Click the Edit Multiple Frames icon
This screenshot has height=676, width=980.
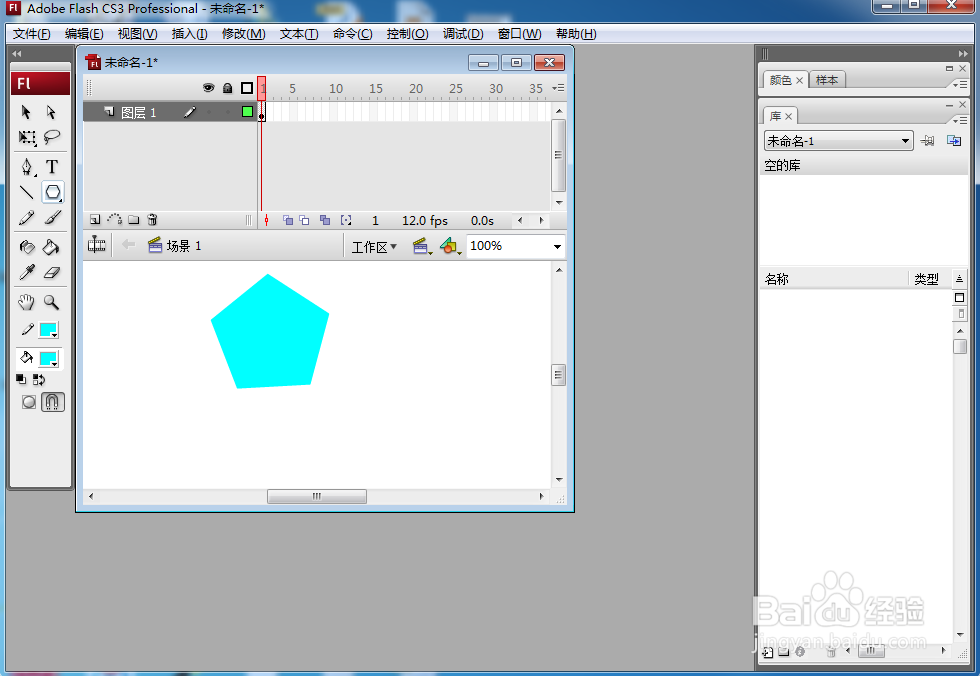pos(325,220)
